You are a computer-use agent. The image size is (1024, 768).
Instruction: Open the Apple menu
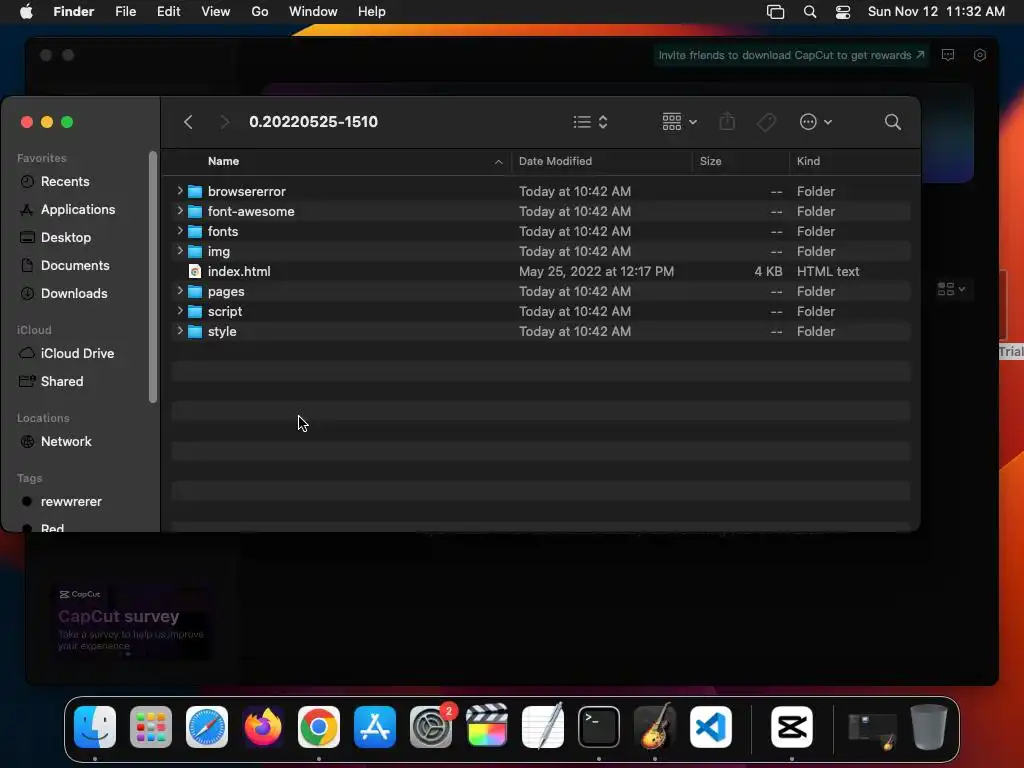[x=26, y=12]
